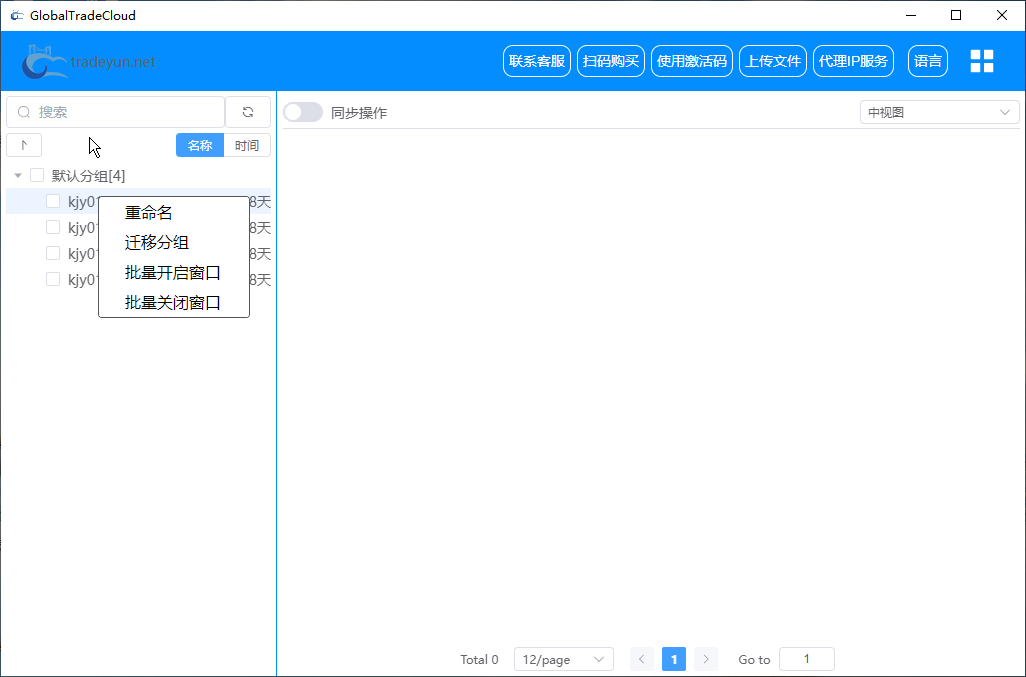Click the refresh icon beside the search box

247,111
